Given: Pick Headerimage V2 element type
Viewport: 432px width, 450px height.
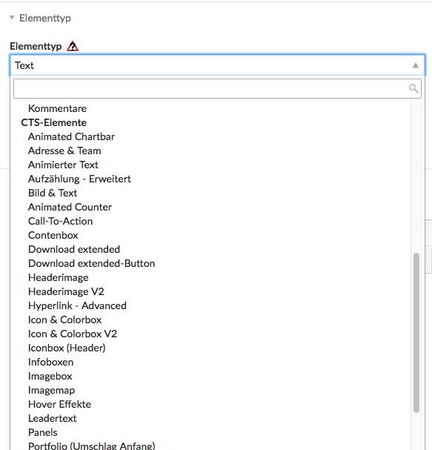Looking at the screenshot, I should (x=66, y=292).
